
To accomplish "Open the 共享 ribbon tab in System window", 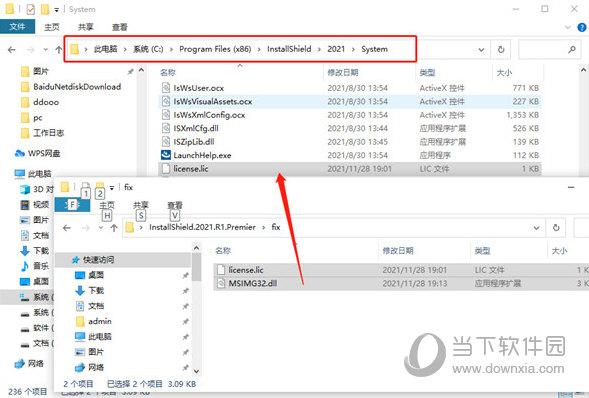I will pos(86,27).
